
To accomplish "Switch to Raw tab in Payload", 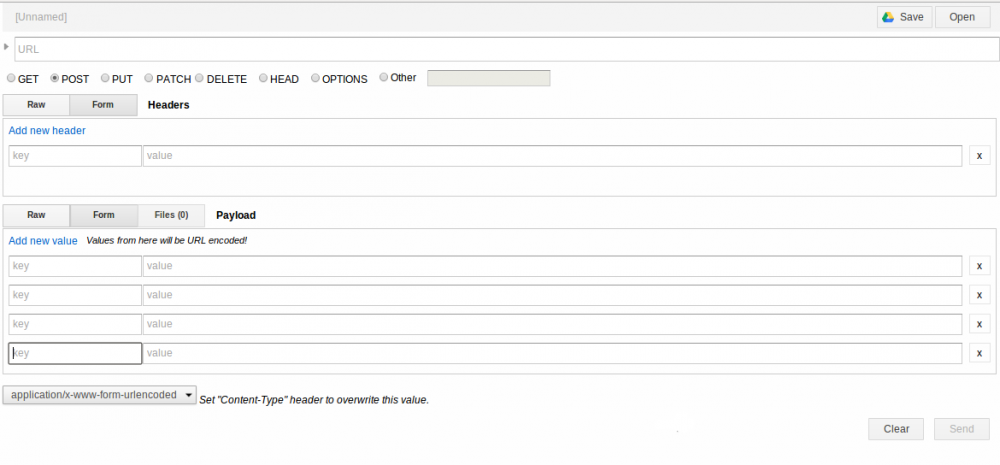I will coord(36,215).
